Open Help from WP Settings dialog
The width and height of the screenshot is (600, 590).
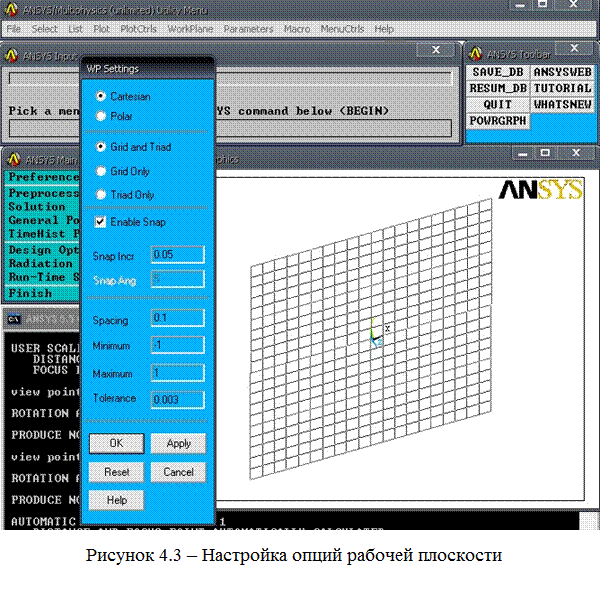(116, 500)
